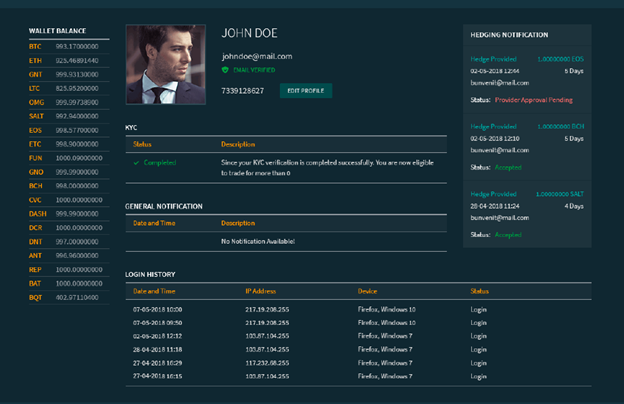Viewport: 624px width, 404px height.
Task: Click Hedge Provided link for SALT notification
Action: point(493,194)
